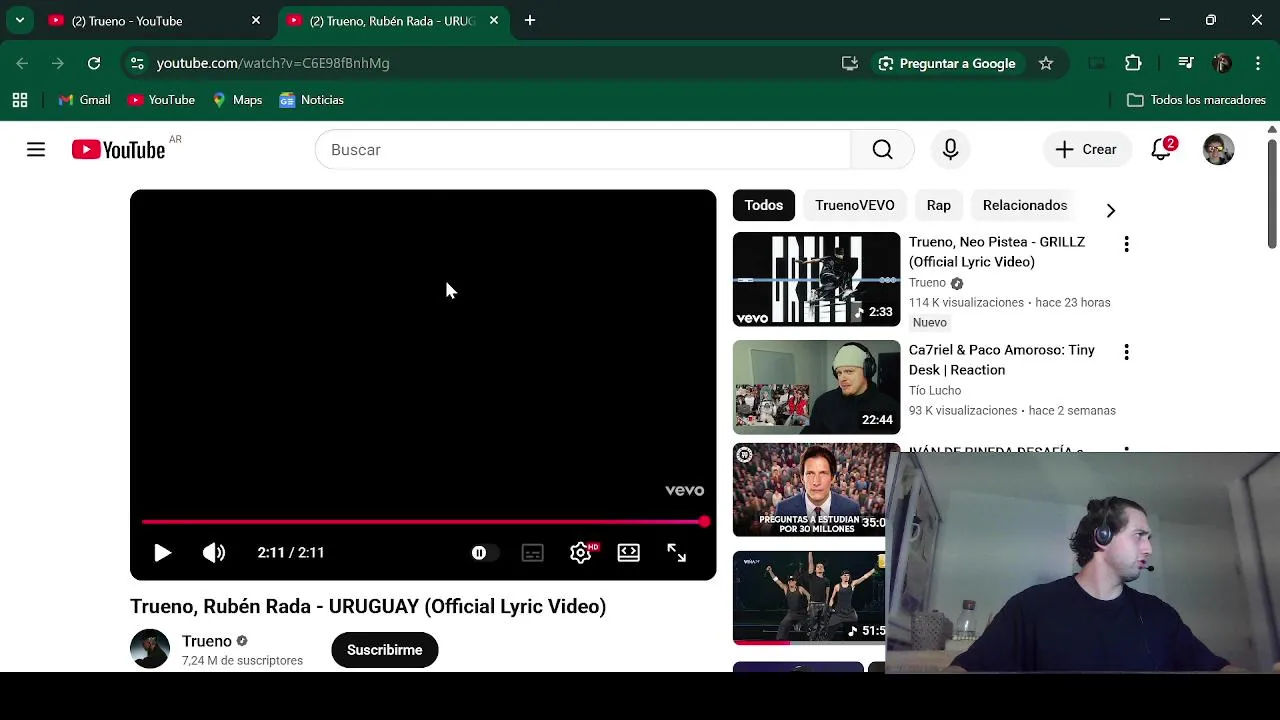Click the Nuevo badge on GRILLZ video
Image resolution: width=1280 pixels, height=720 pixels.
click(930, 322)
